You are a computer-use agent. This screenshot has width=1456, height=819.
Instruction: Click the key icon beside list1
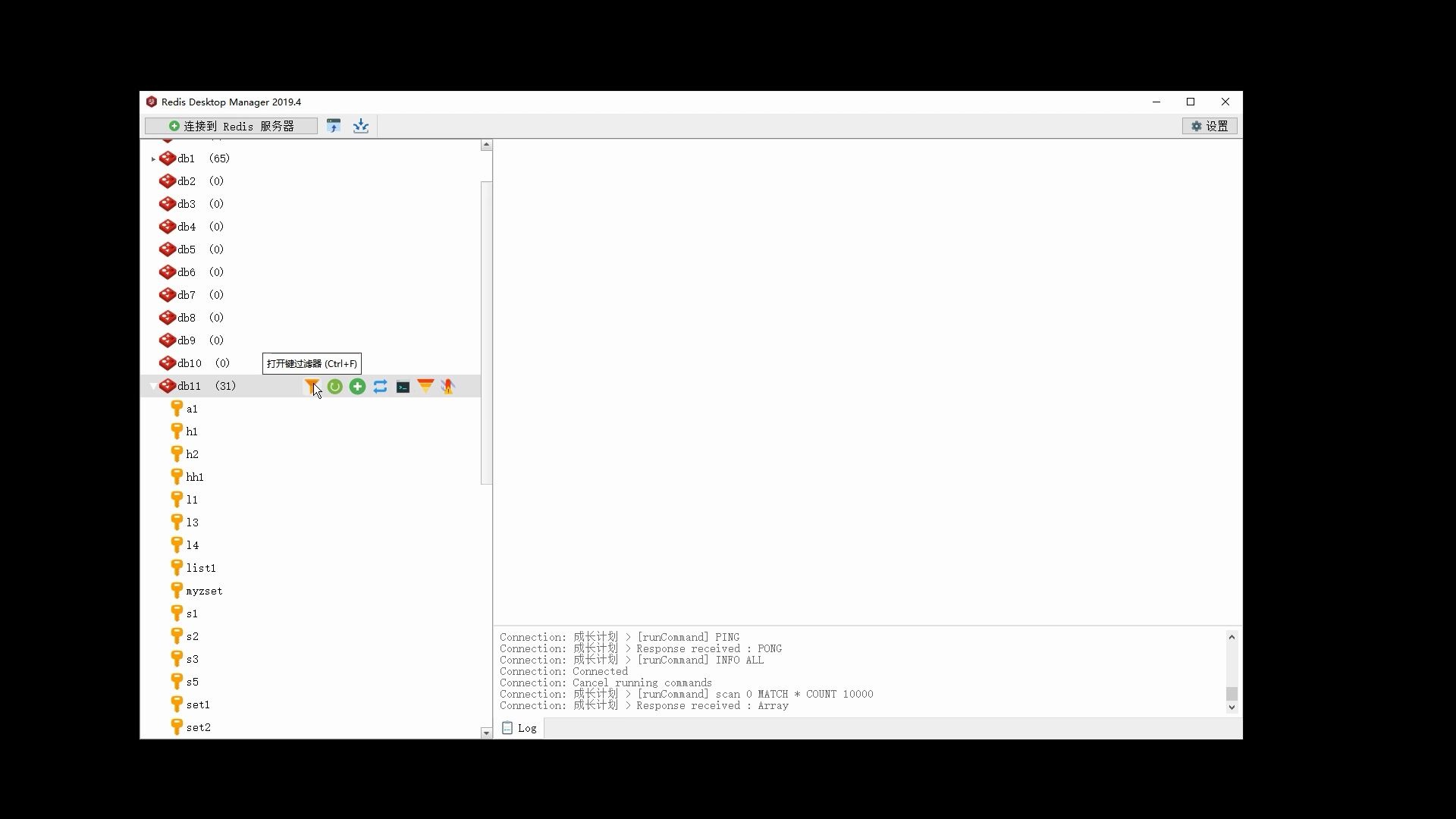pyautogui.click(x=177, y=568)
